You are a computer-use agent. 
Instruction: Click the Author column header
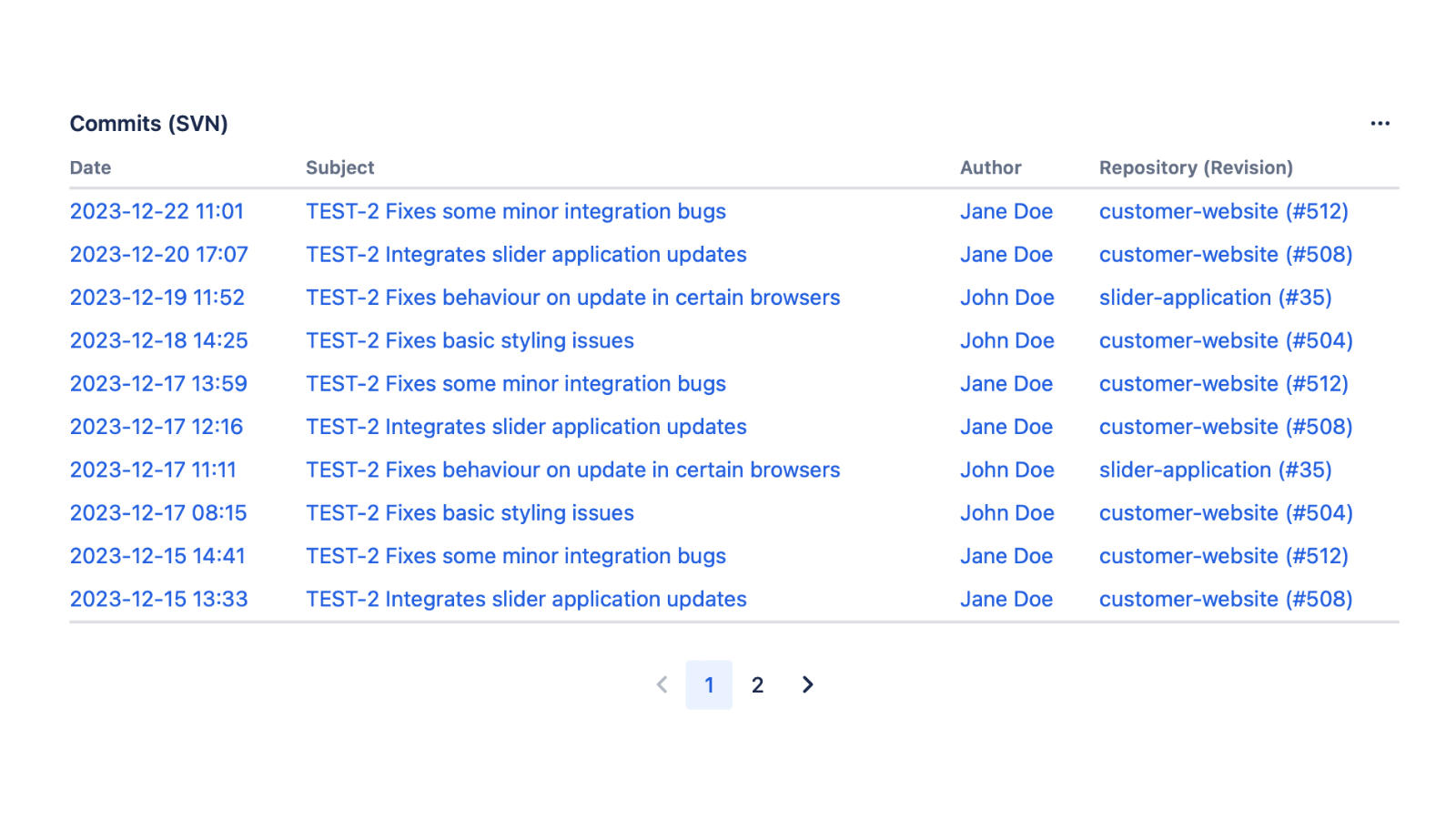tap(990, 167)
